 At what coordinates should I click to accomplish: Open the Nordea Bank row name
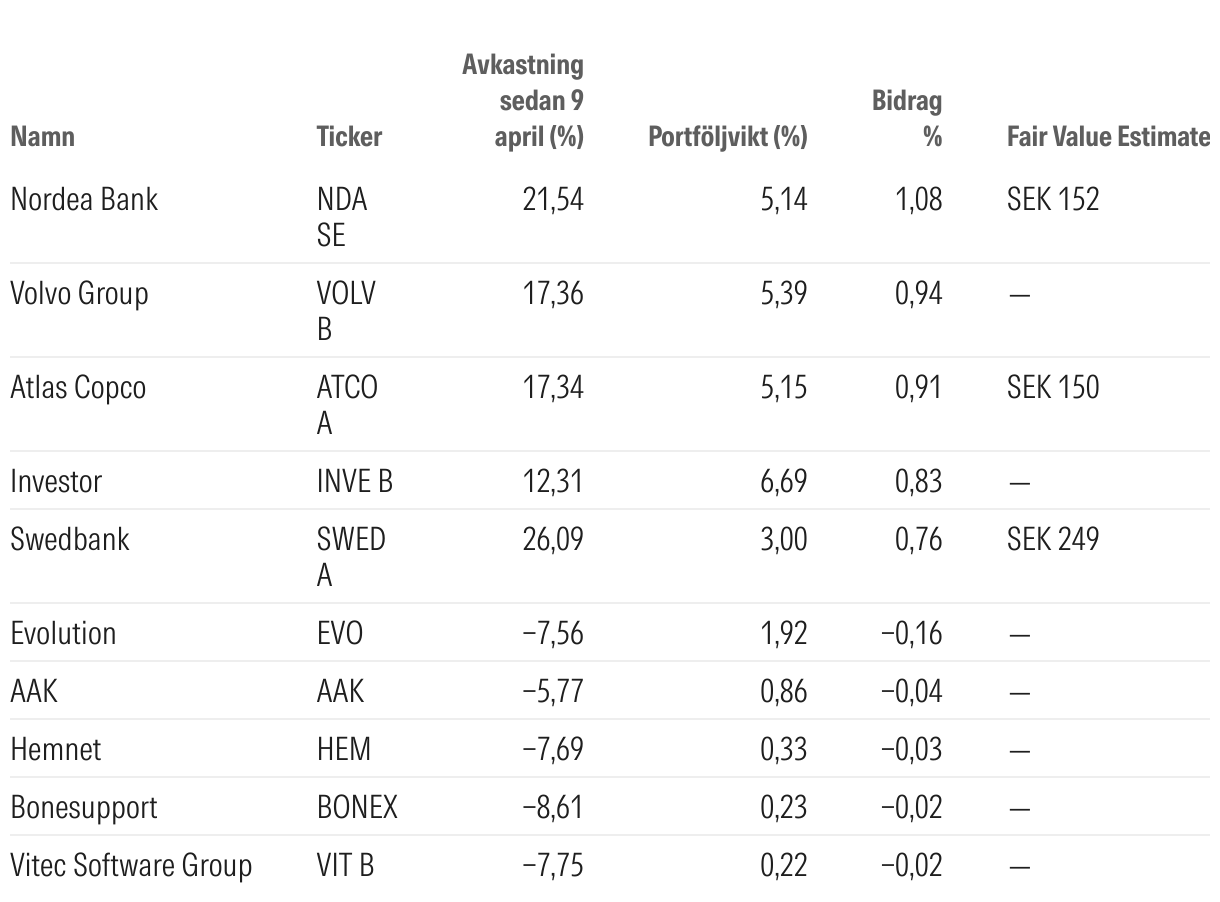(84, 199)
